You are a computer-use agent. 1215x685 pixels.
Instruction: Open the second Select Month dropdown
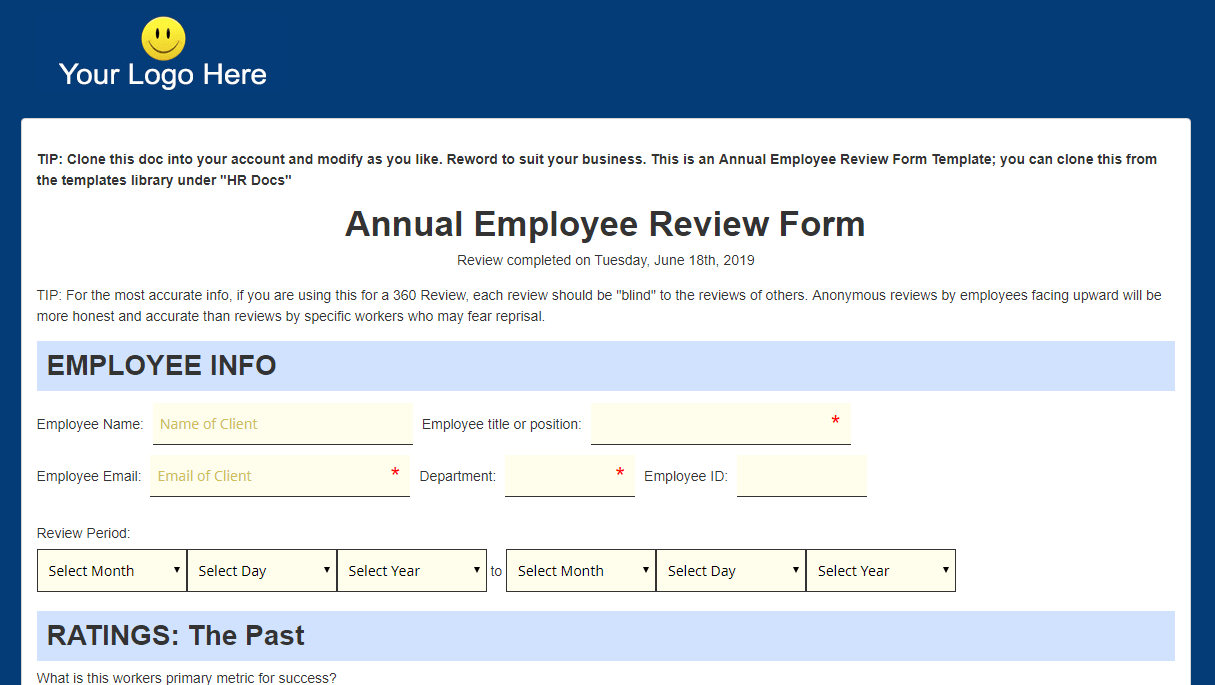tap(580, 570)
